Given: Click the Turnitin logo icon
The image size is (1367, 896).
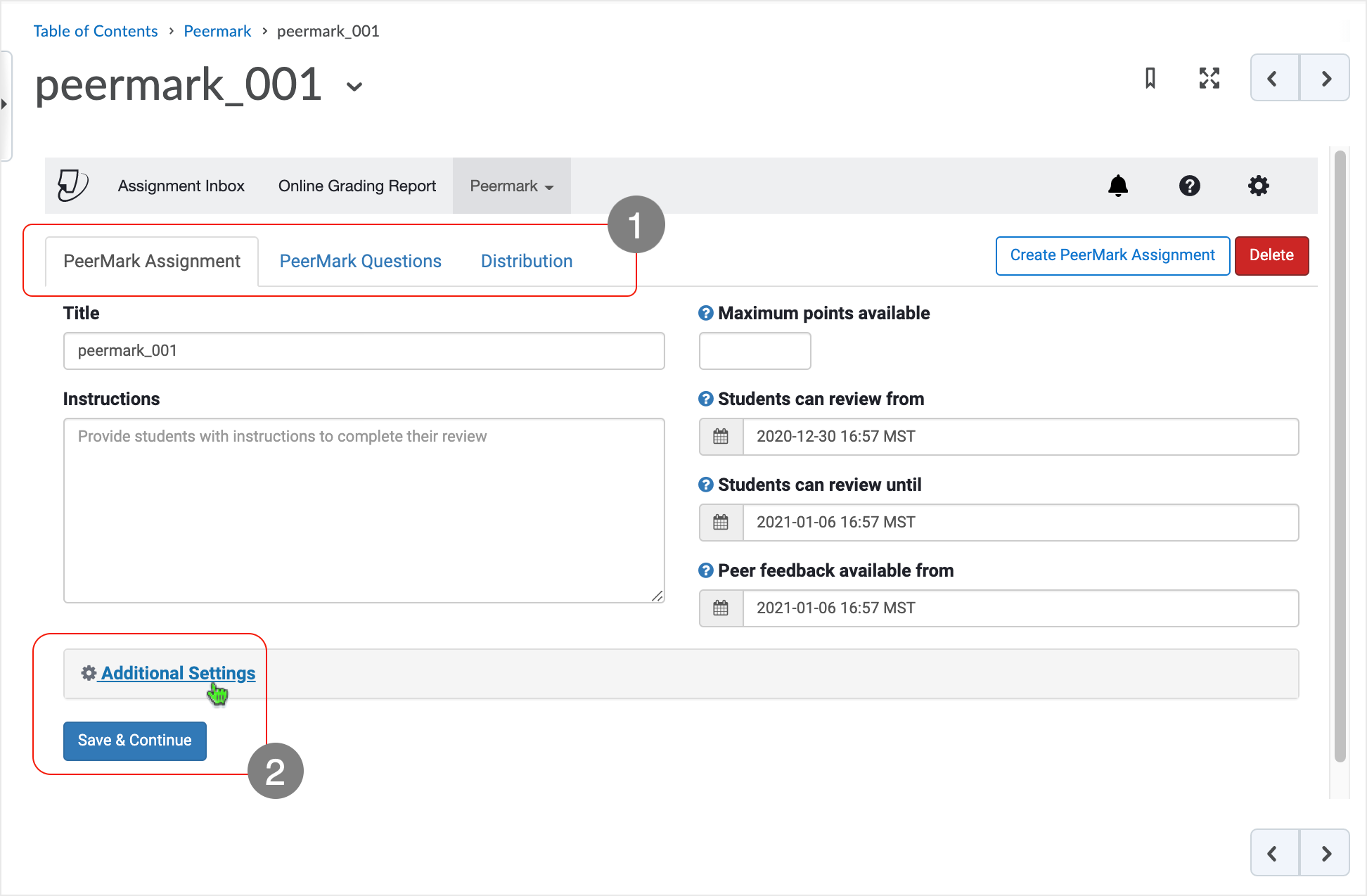Looking at the screenshot, I should point(72,186).
